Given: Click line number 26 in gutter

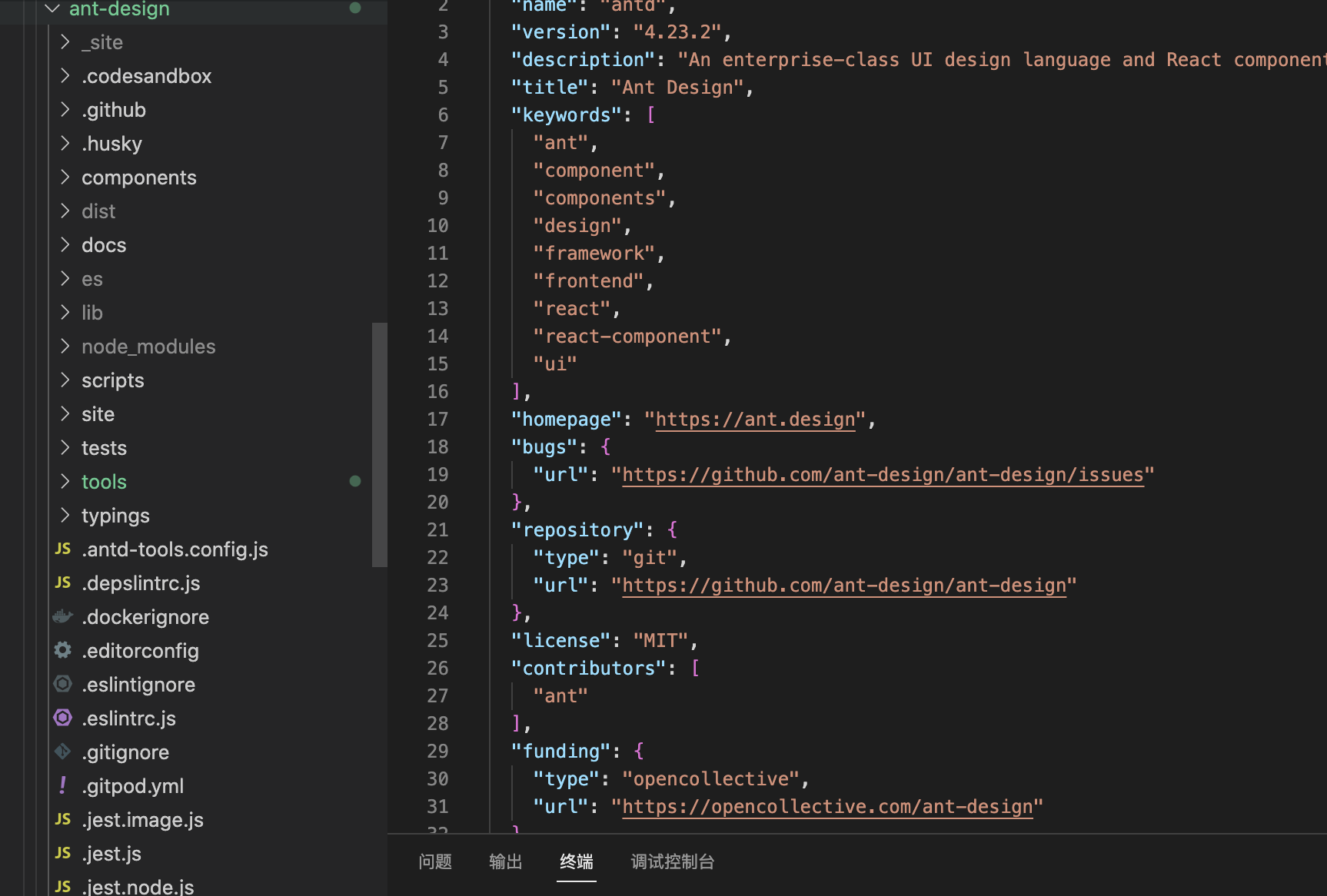Looking at the screenshot, I should 437,669.
